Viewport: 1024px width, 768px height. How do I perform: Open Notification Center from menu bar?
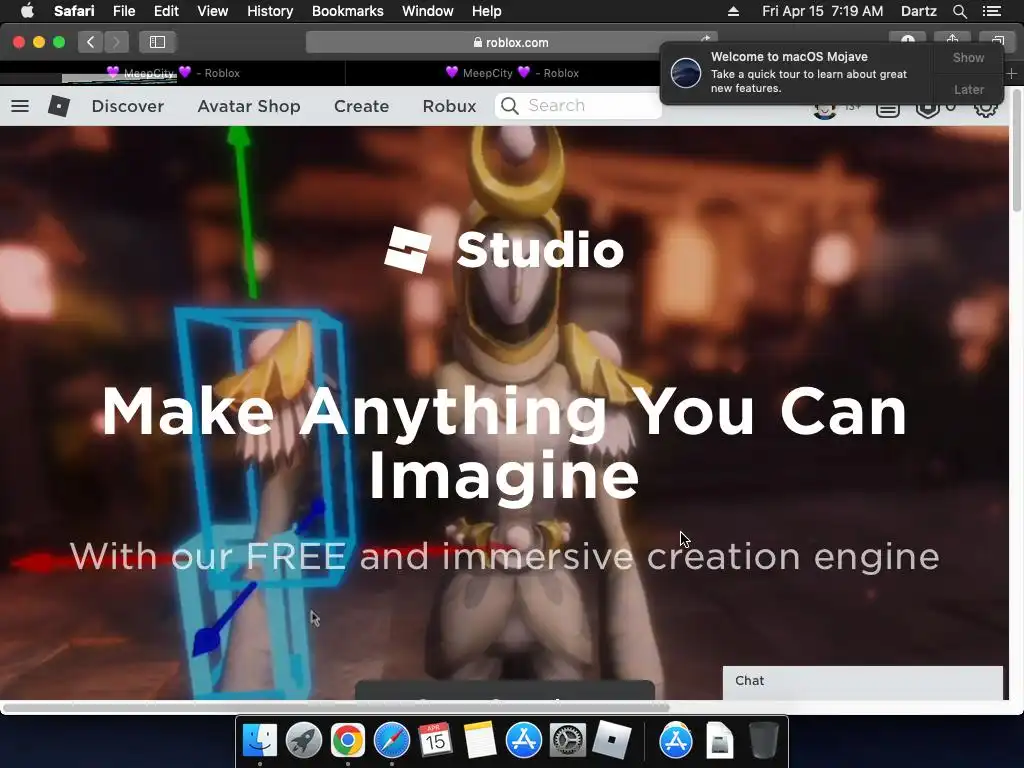(x=991, y=11)
